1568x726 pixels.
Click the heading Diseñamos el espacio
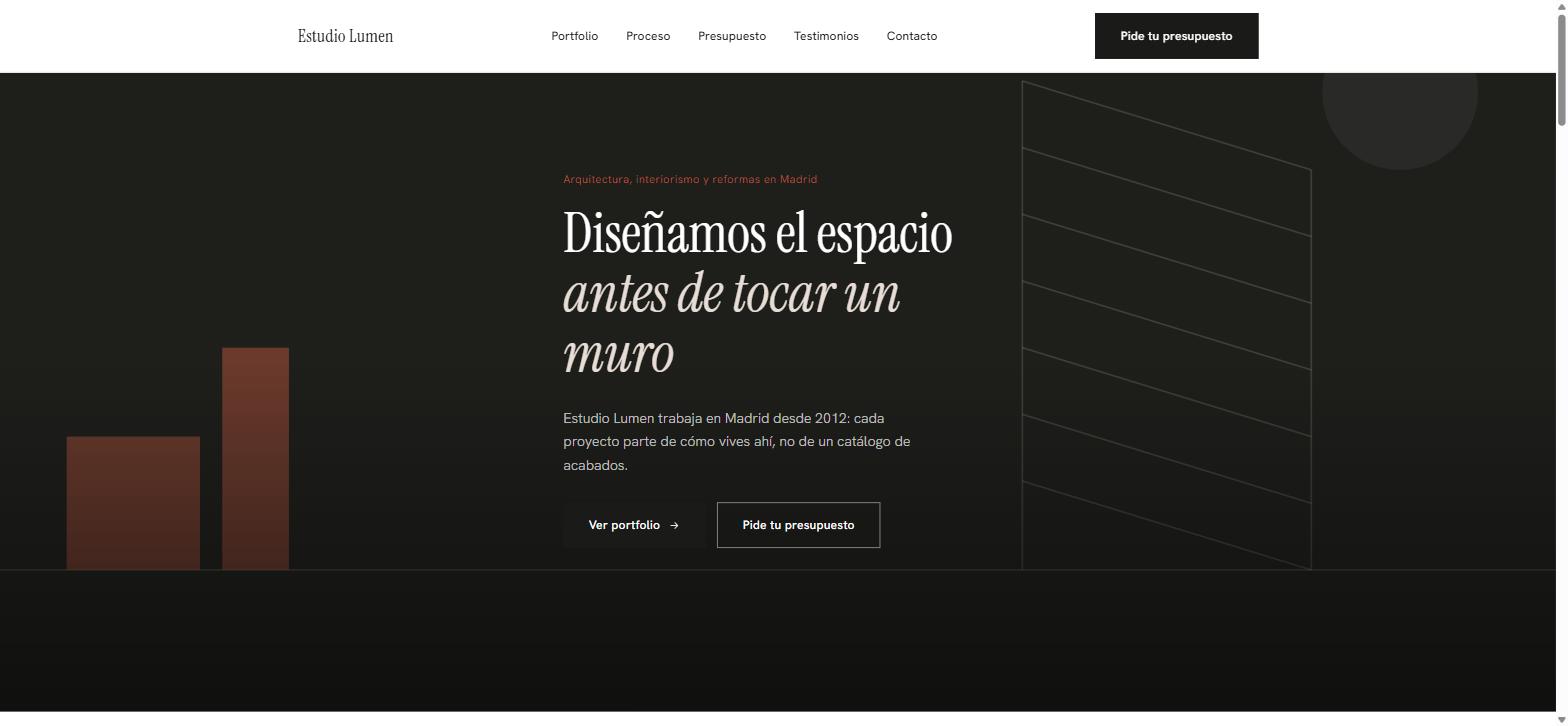[x=758, y=233]
